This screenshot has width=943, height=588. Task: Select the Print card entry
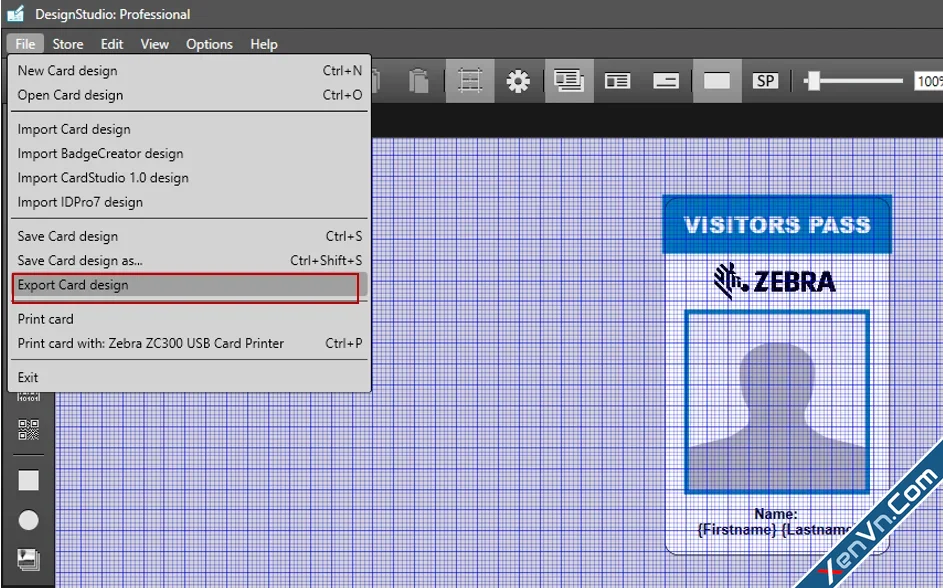(189, 319)
